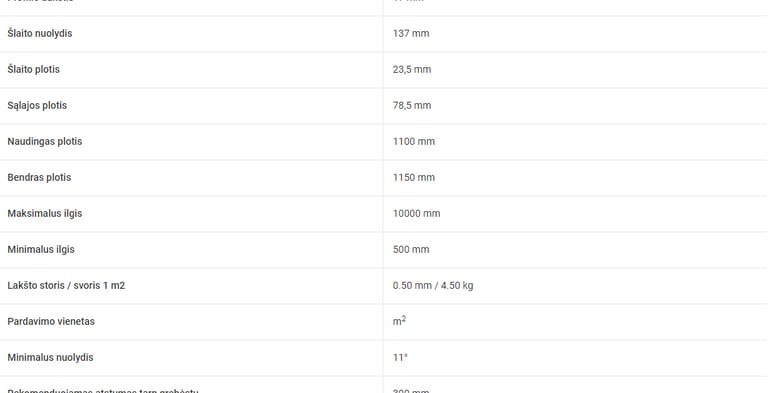Click the Sąlajos plotis label
Screen dimensions: 768x393
(37, 105)
